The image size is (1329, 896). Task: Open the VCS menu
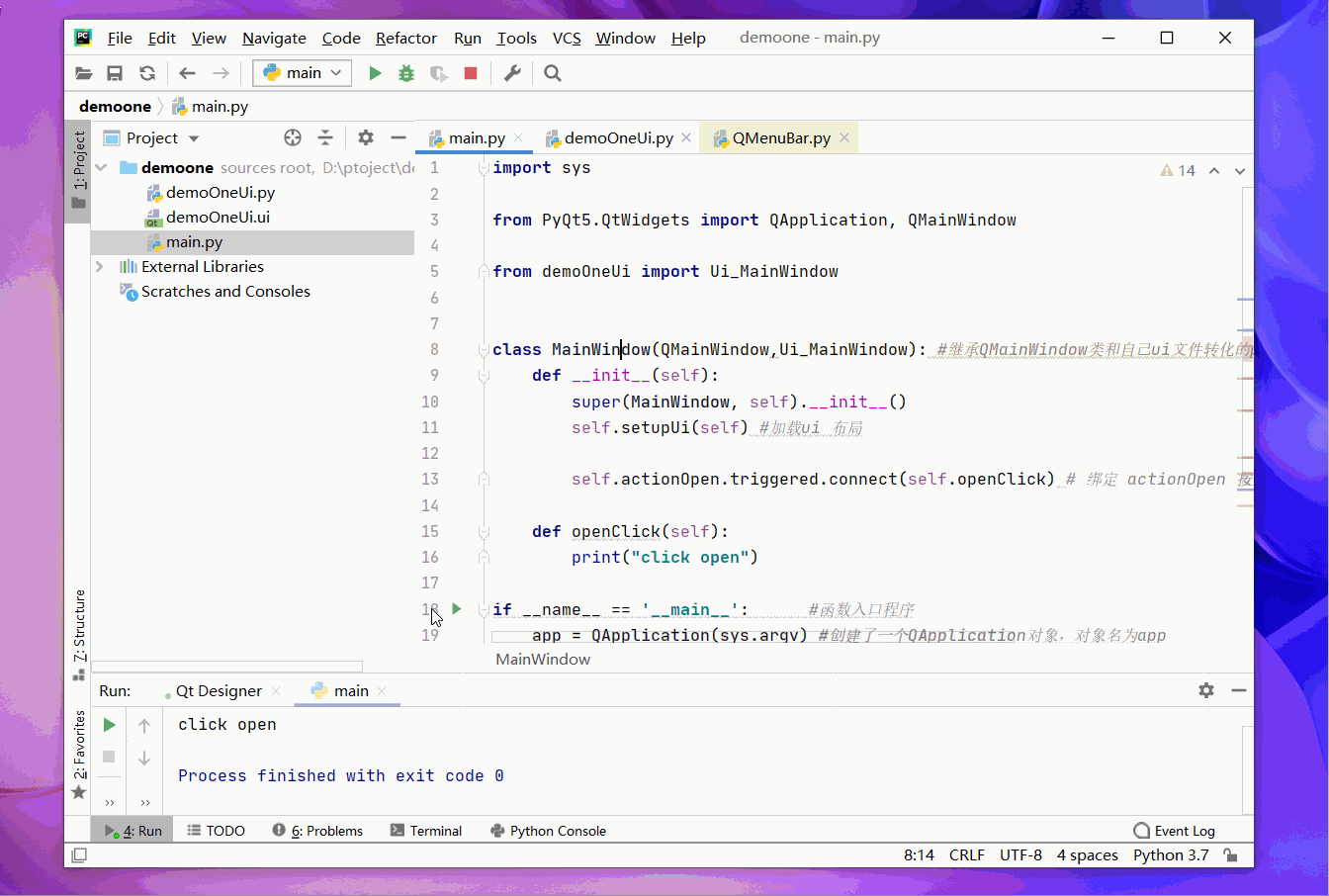pyautogui.click(x=567, y=38)
